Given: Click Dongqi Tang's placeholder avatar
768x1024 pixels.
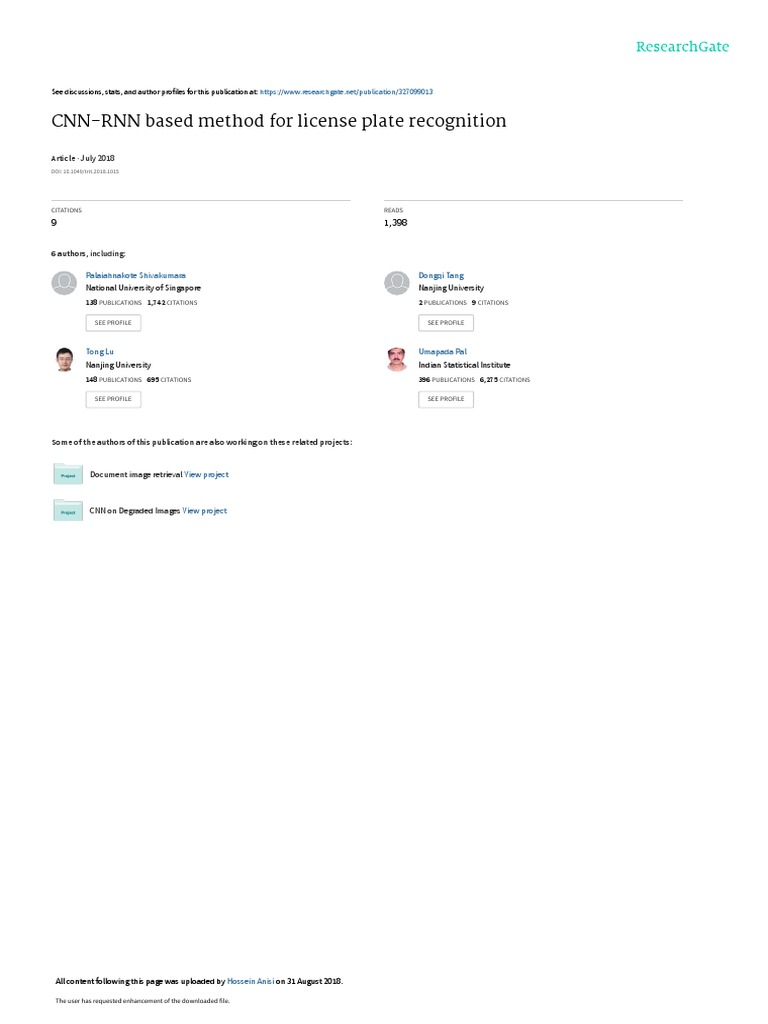Looking at the screenshot, I should point(396,283).
